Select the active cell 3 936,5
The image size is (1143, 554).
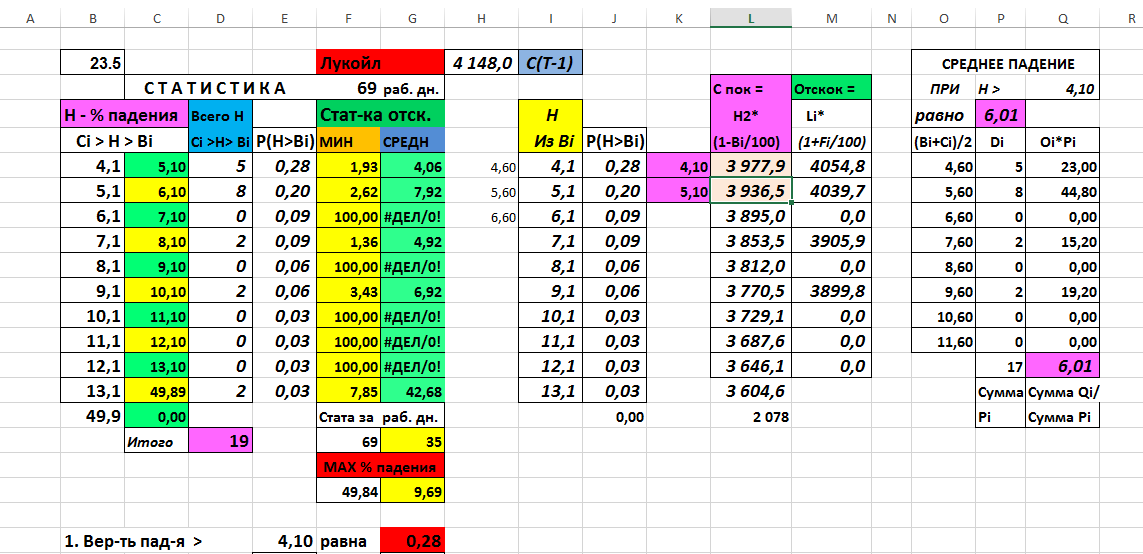751,190
